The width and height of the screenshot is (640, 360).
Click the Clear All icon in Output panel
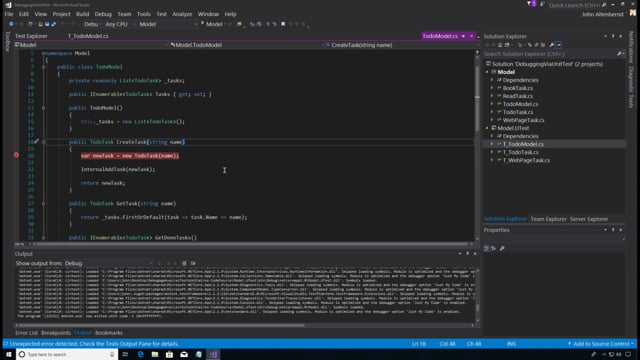pos(184,263)
